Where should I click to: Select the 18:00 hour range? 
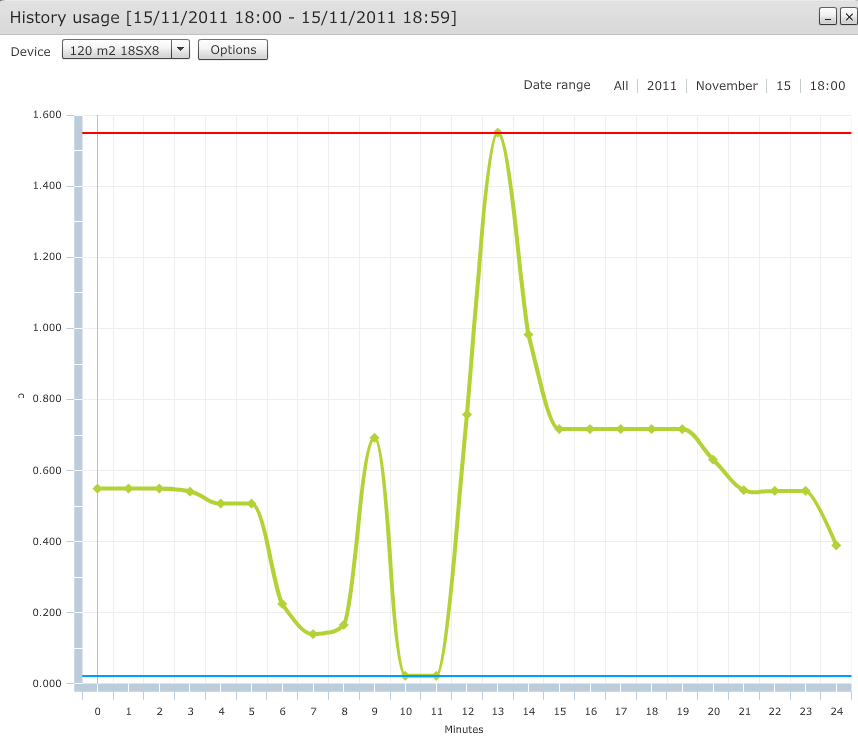(x=827, y=86)
